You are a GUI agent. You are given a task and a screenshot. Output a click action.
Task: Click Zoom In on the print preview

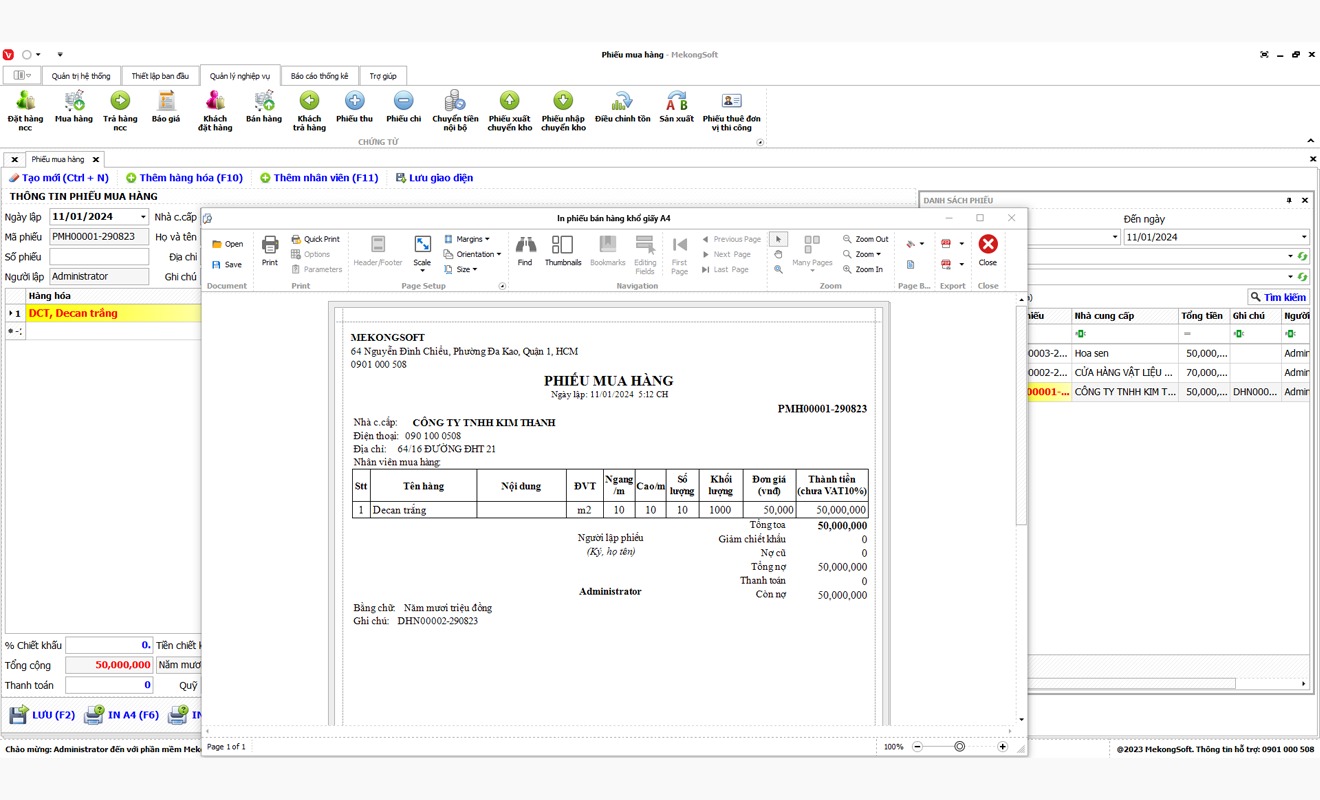tap(866, 268)
